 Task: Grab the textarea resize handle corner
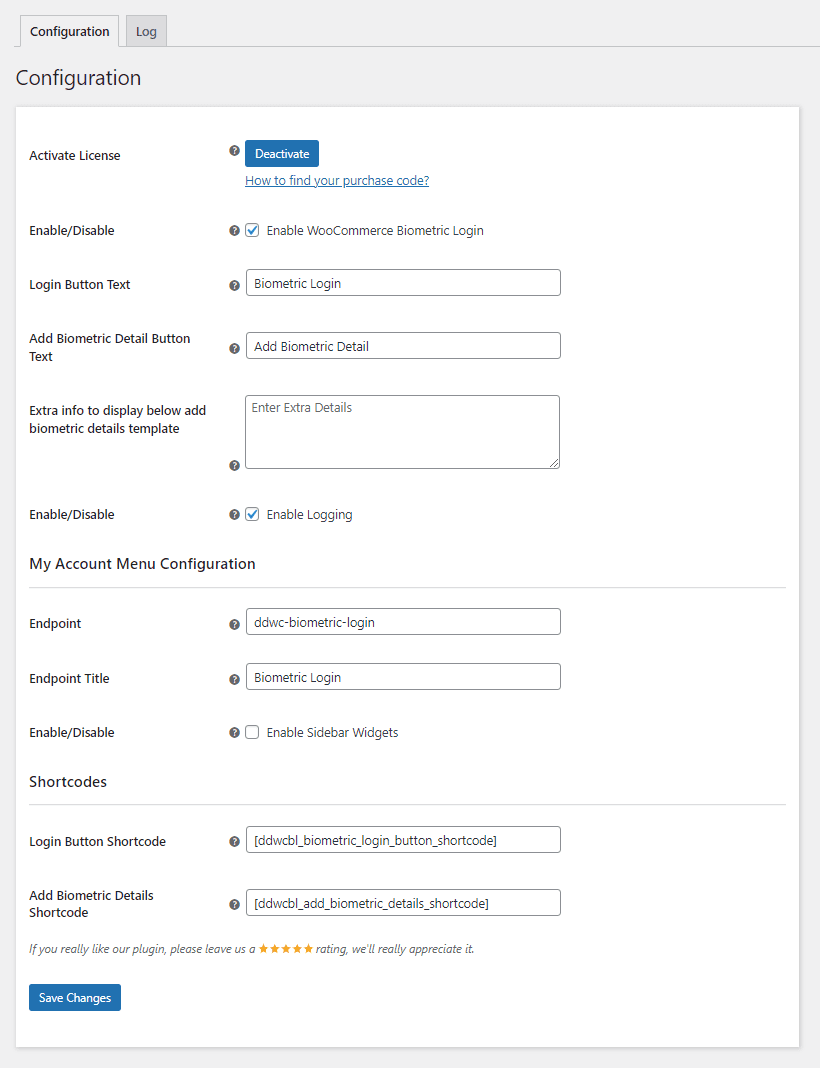[554, 463]
